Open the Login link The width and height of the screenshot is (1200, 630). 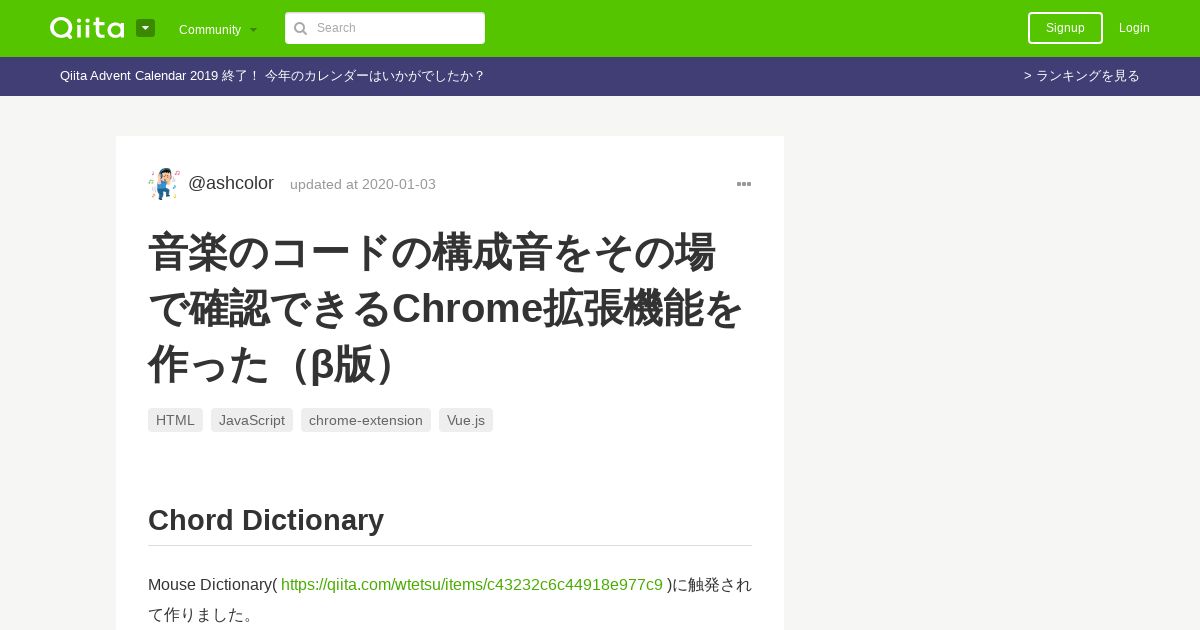click(x=1134, y=28)
